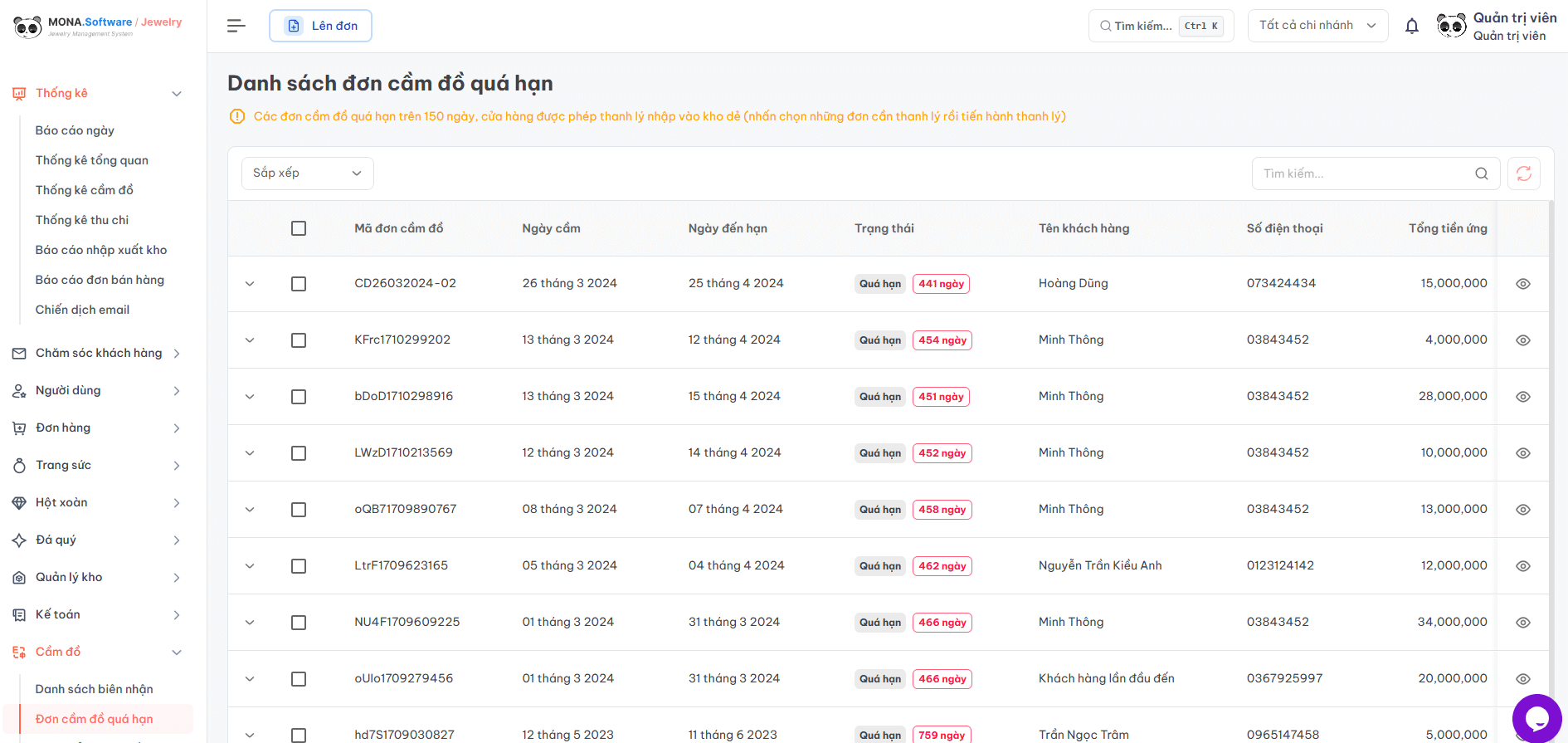Open Báo cáo ngày menu item

(75, 130)
